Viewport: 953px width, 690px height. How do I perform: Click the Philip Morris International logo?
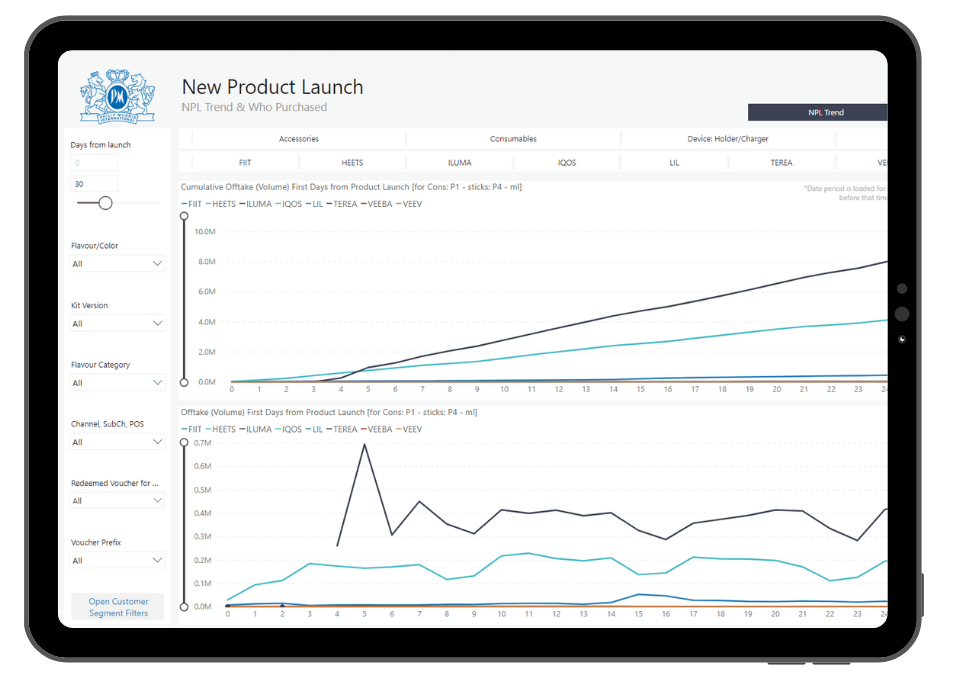[x=117, y=96]
